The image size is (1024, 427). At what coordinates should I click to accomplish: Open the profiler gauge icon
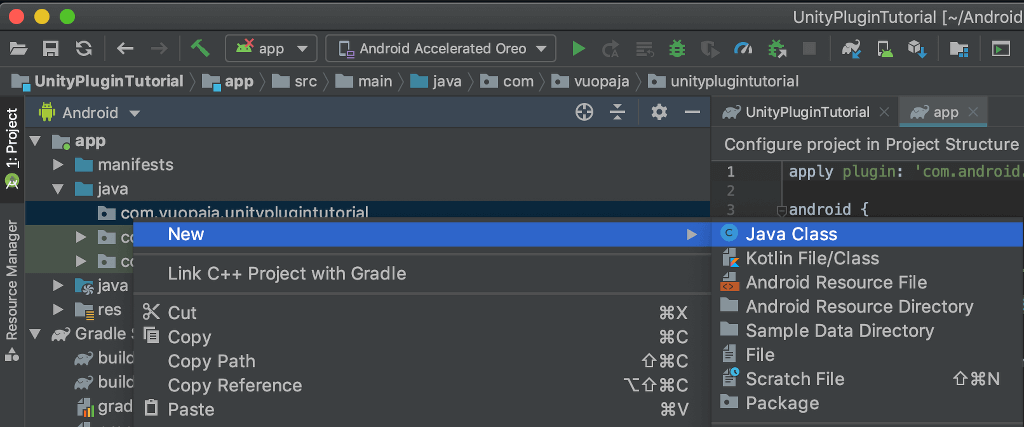(x=742, y=48)
